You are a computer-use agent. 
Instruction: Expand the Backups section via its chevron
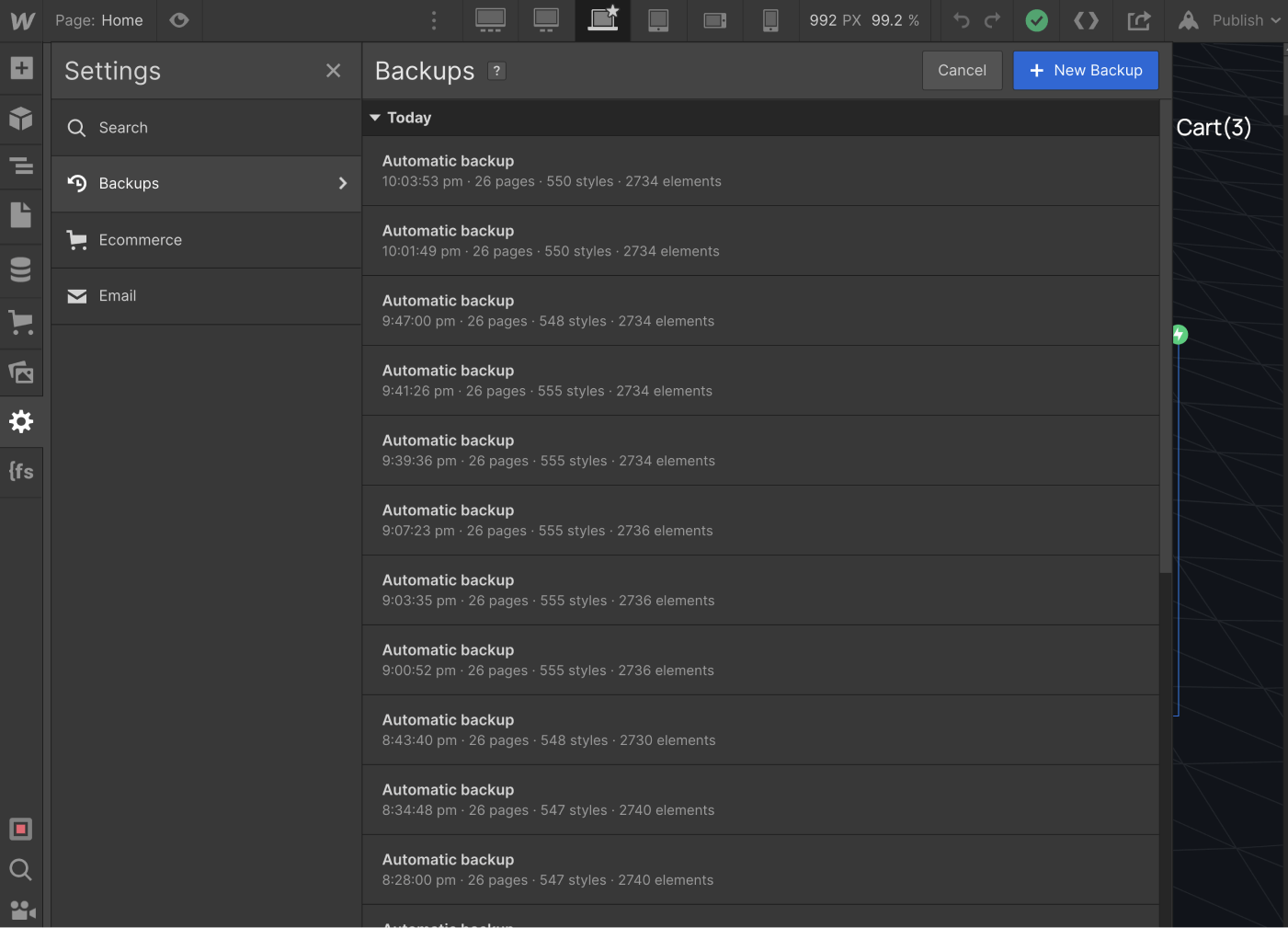click(x=343, y=183)
